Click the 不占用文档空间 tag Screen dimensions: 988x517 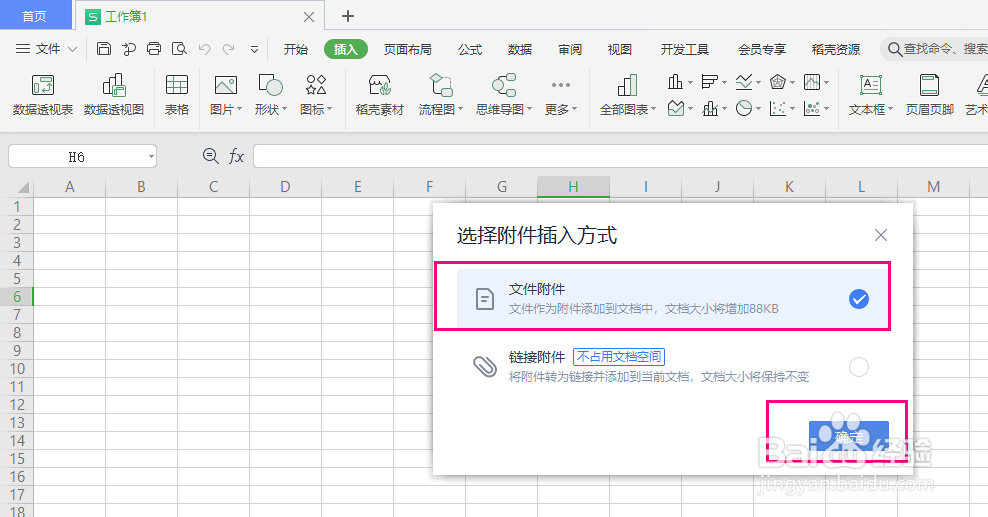pyautogui.click(x=619, y=356)
